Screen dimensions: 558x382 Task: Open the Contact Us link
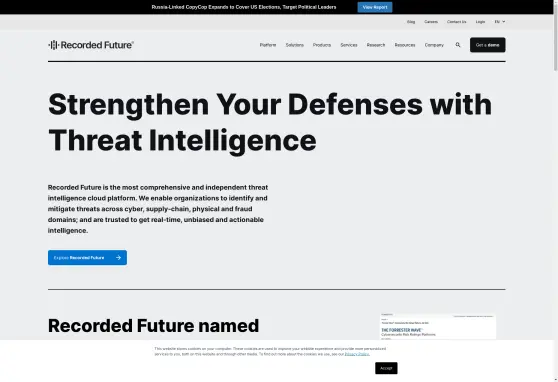click(x=457, y=22)
